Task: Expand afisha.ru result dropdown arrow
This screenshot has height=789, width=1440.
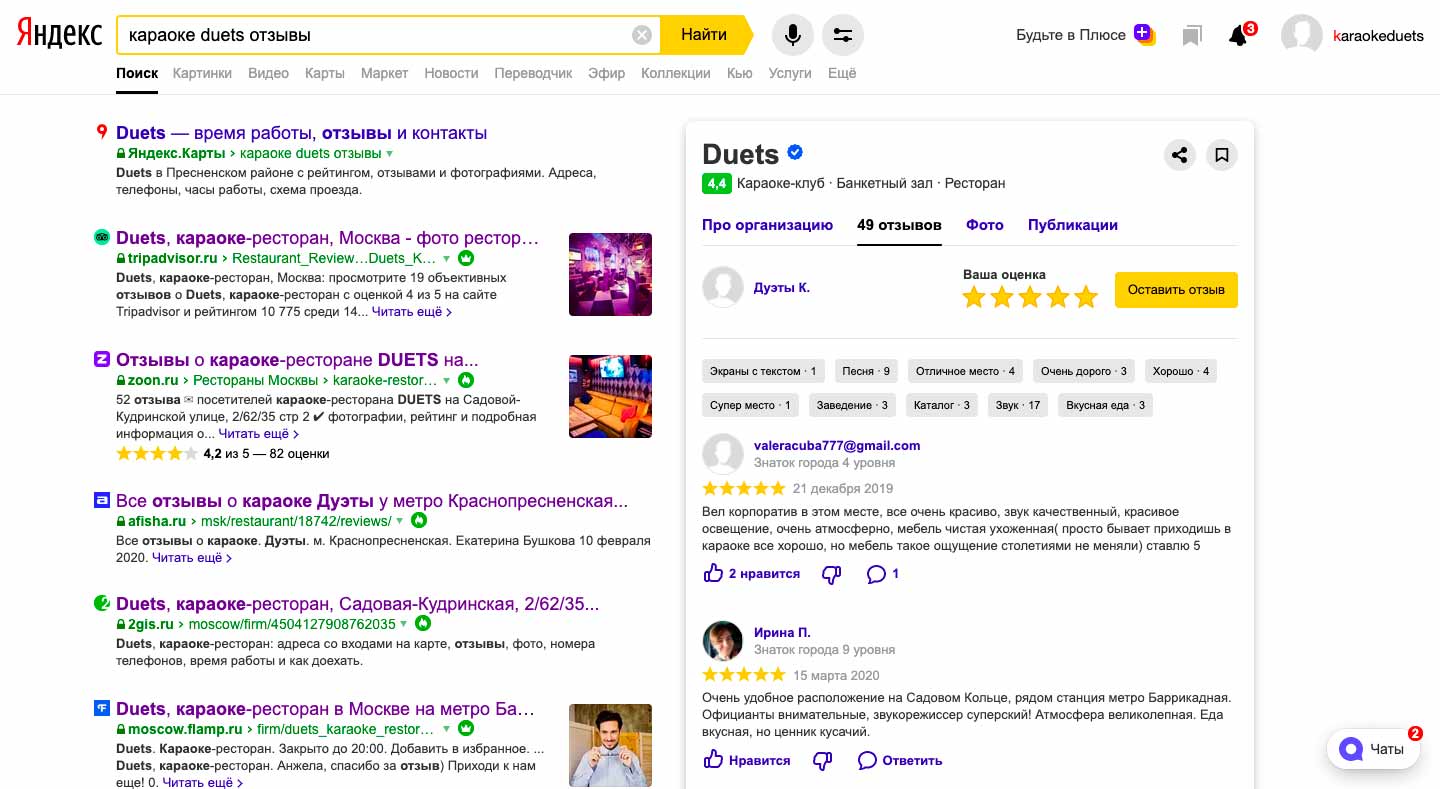Action: point(400,521)
